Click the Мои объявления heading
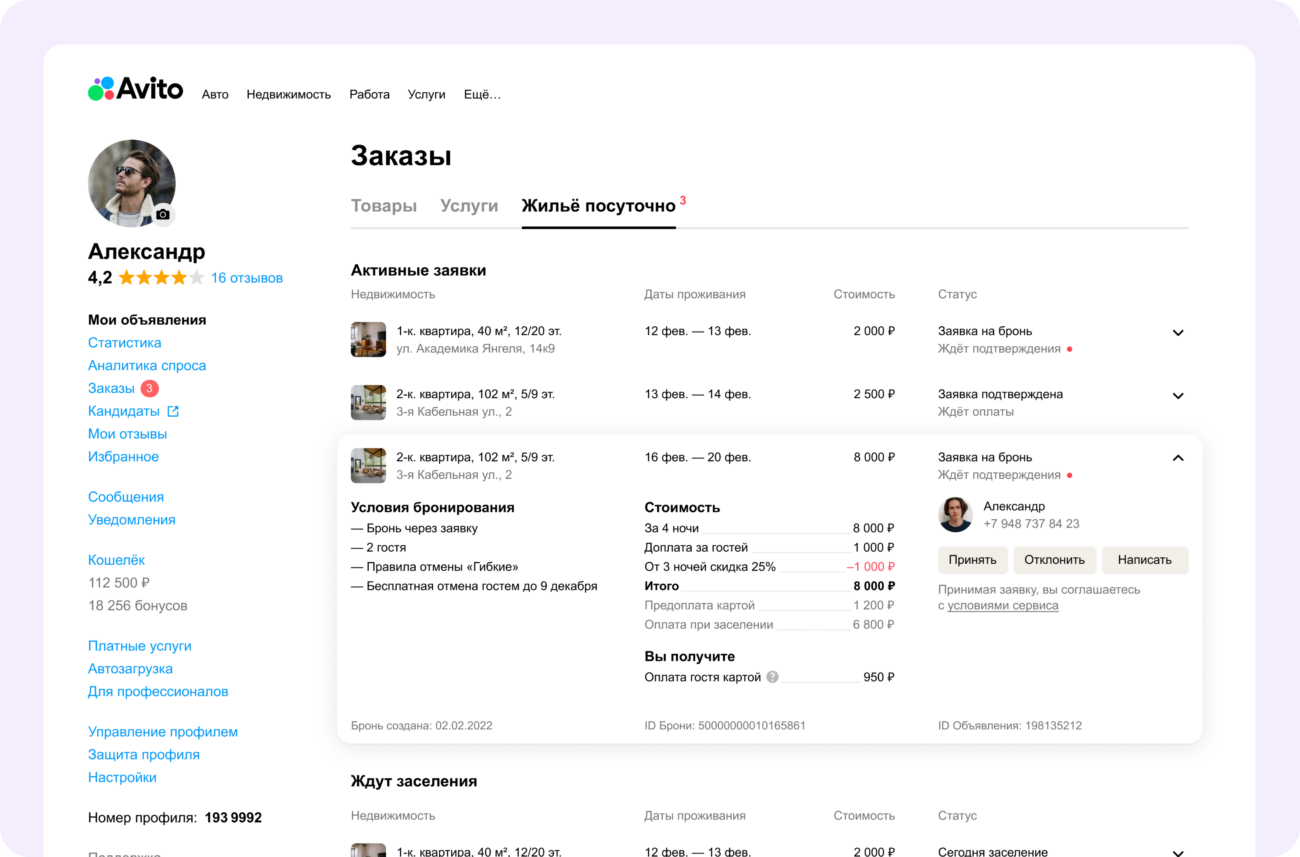 147,320
